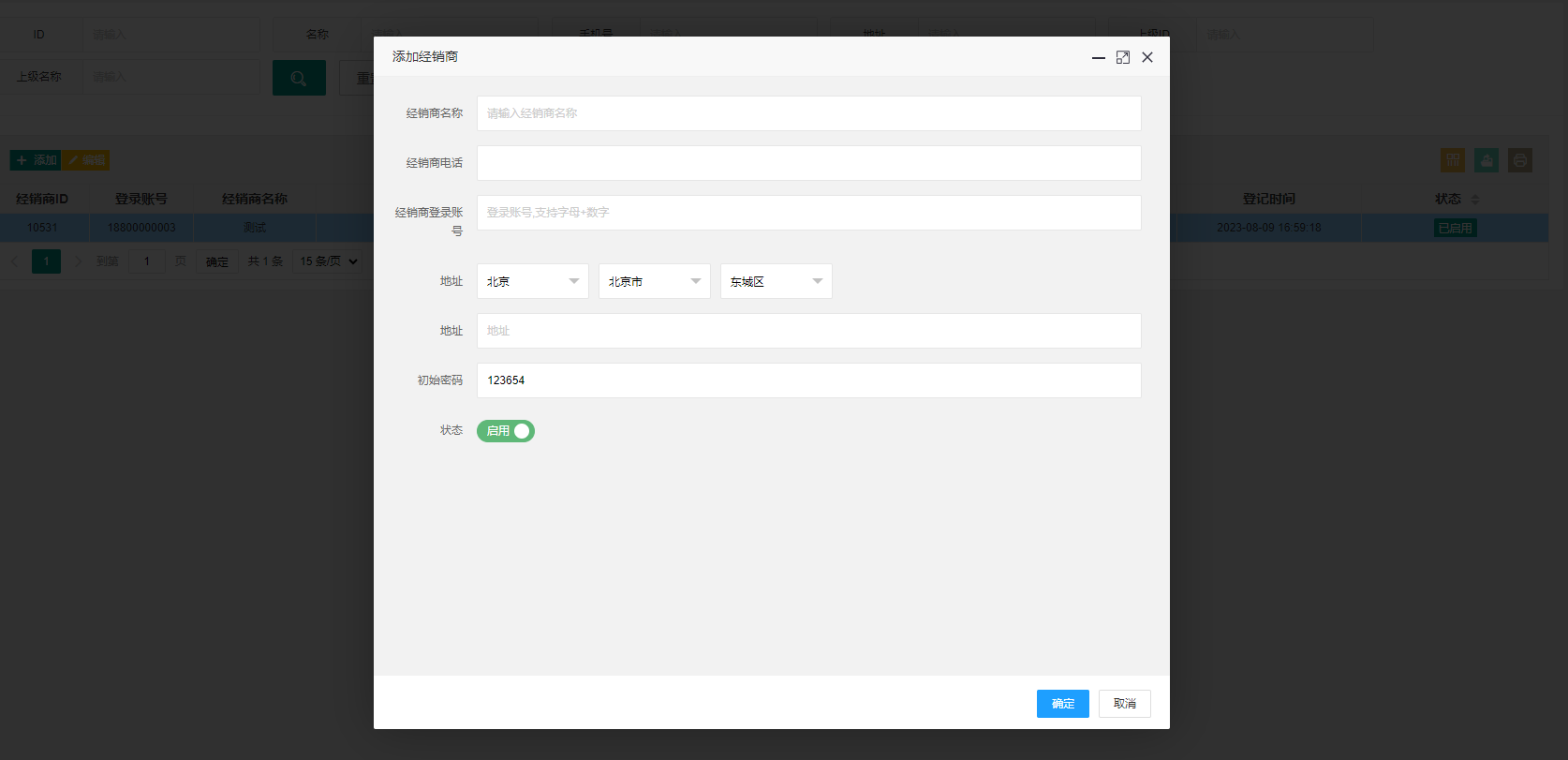Click the 经销商电话 input field
Viewport: 1568px width, 760px height.
pos(809,163)
